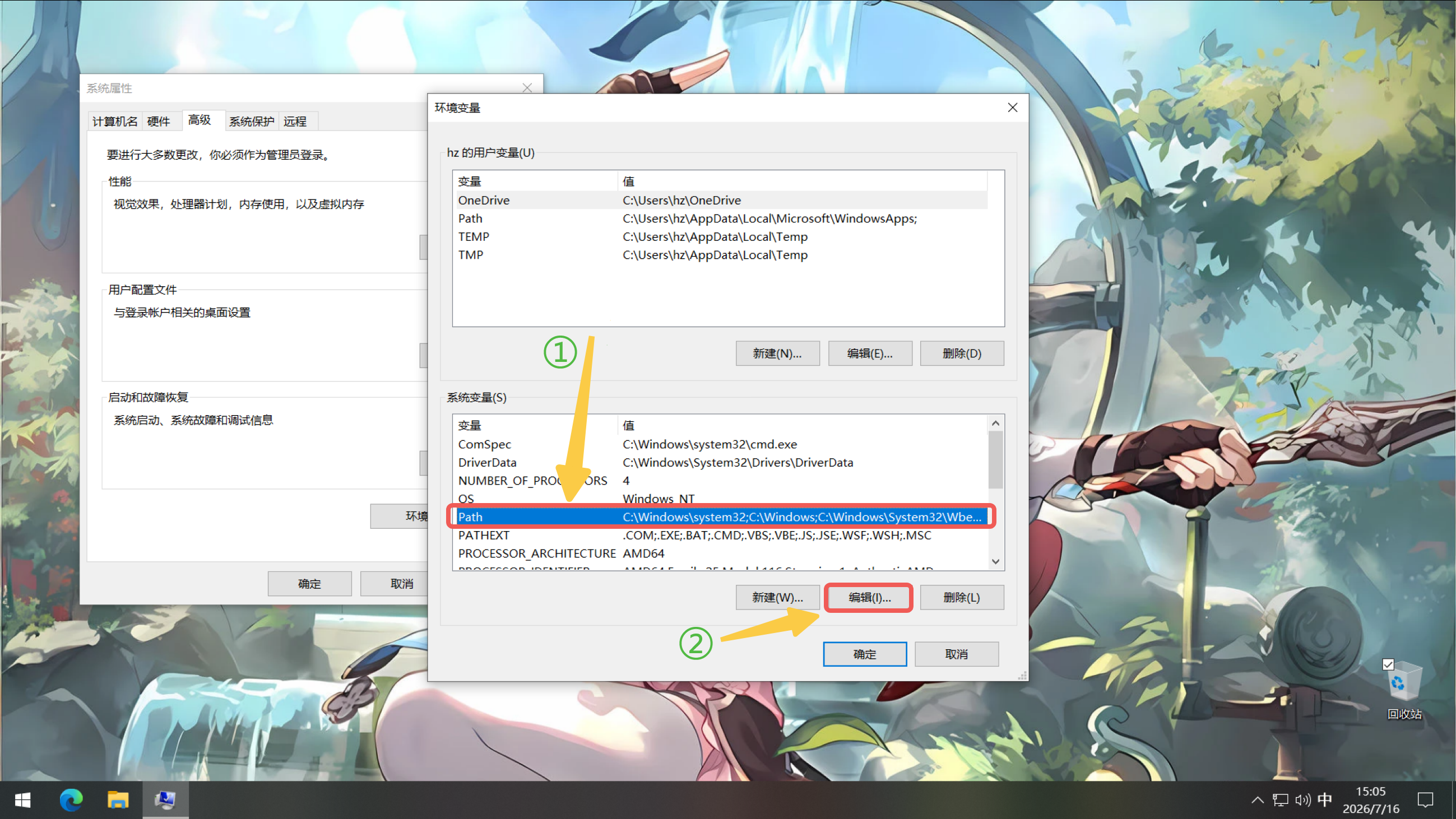Select the user TEMP variable row
This screenshot has width=1456, height=819.
point(722,236)
